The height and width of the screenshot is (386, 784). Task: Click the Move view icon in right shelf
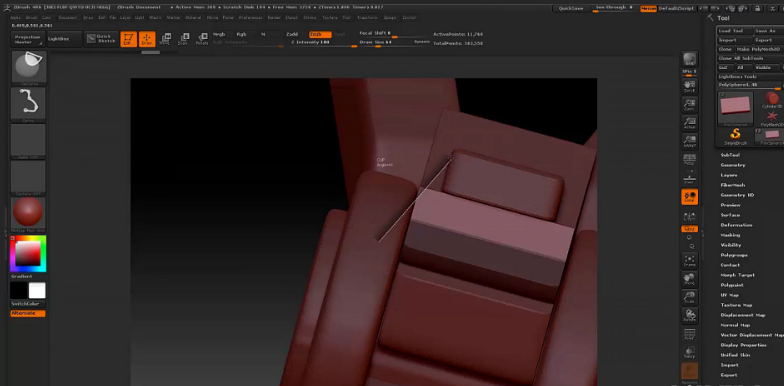(x=690, y=278)
